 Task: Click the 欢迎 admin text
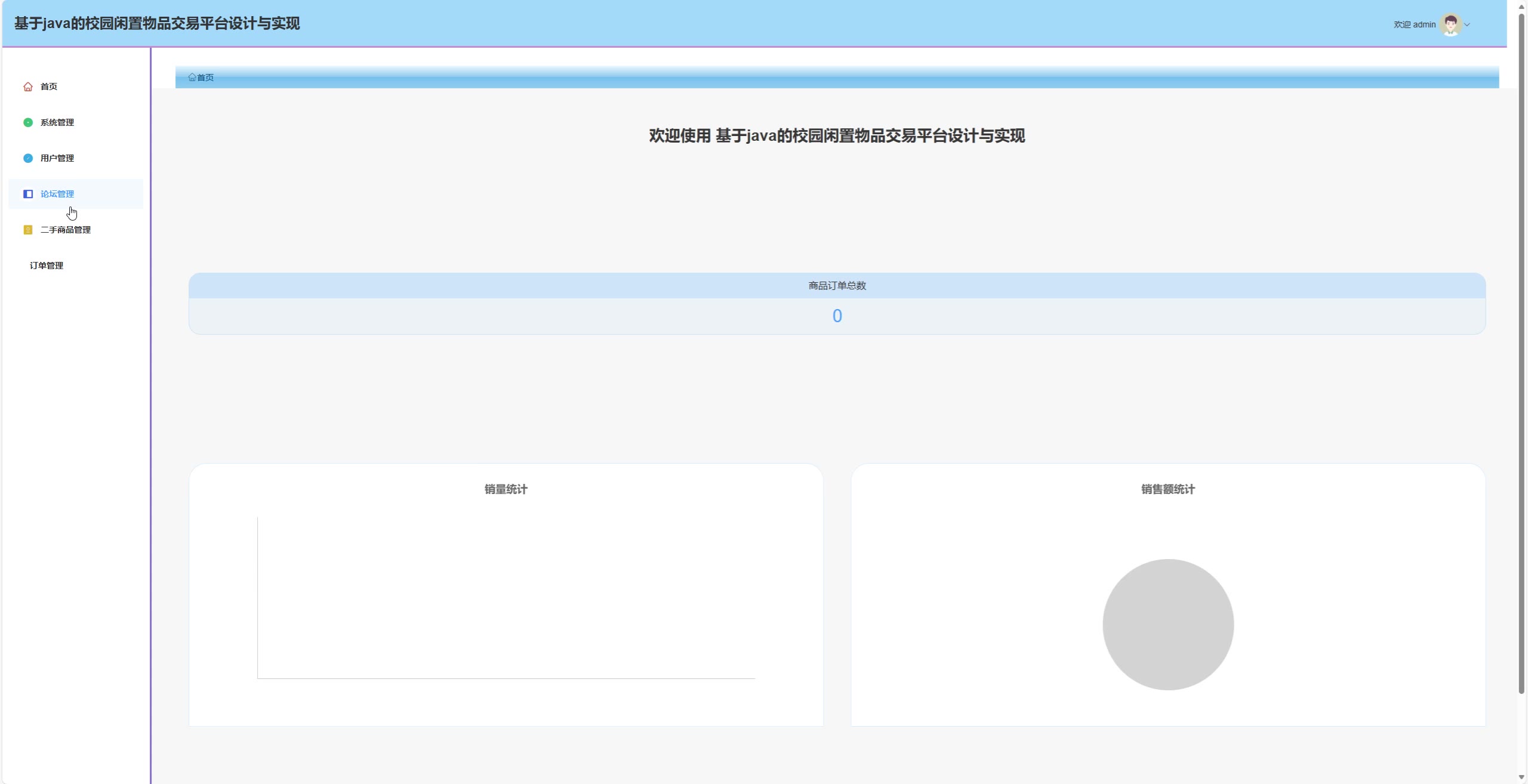click(x=1415, y=24)
